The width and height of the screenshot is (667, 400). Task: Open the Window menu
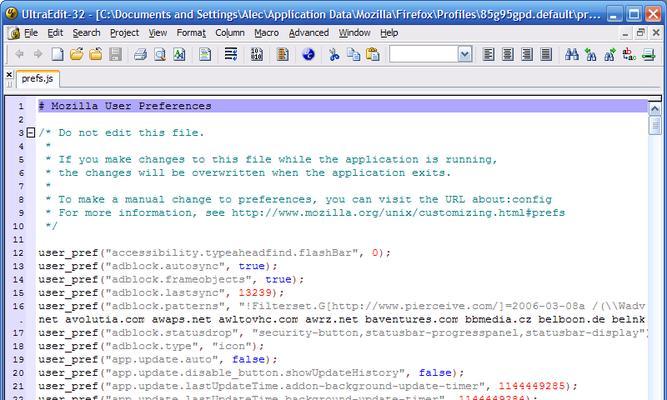coord(354,33)
